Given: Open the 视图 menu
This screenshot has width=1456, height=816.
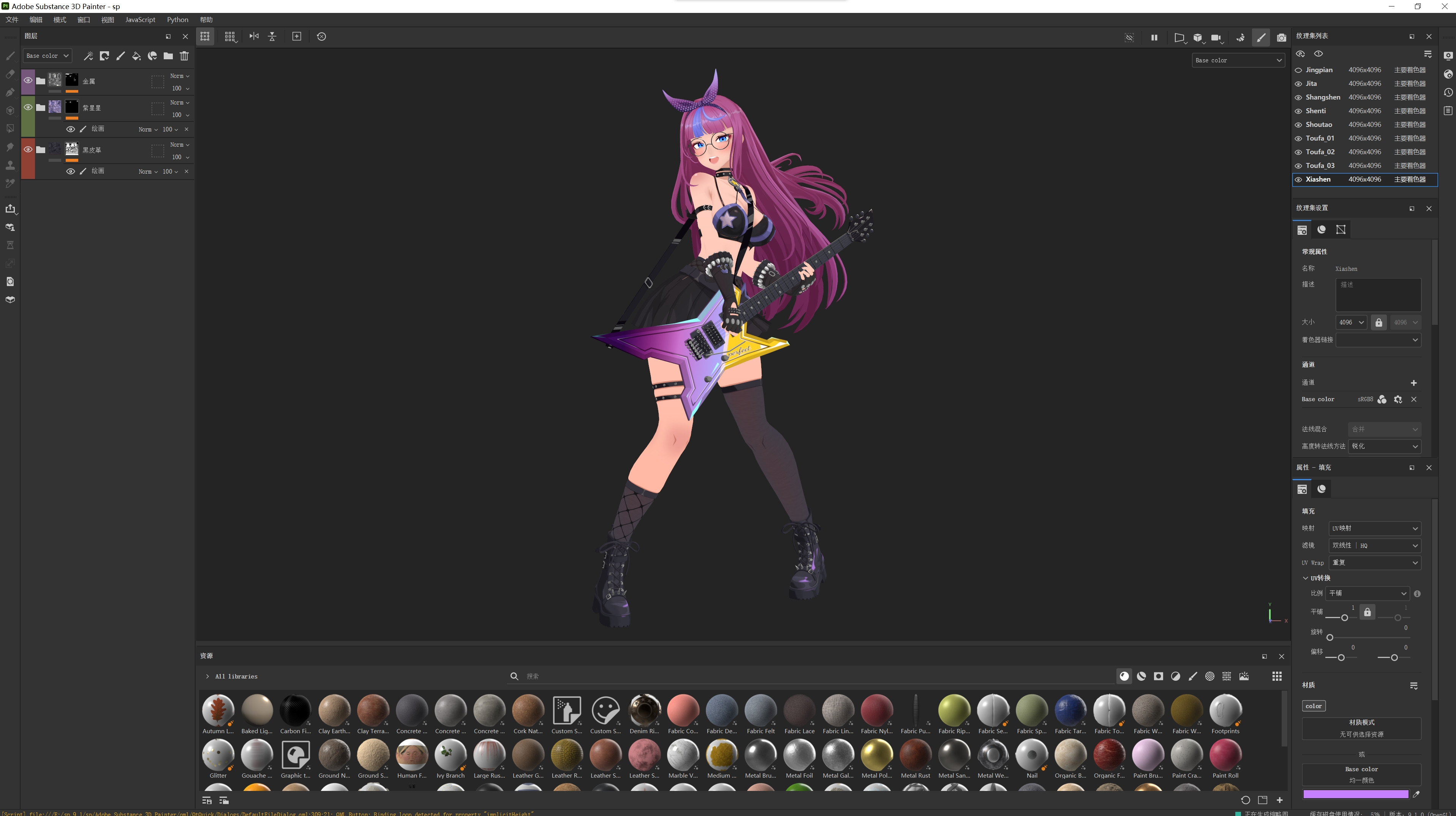Looking at the screenshot, I should 108,20.
